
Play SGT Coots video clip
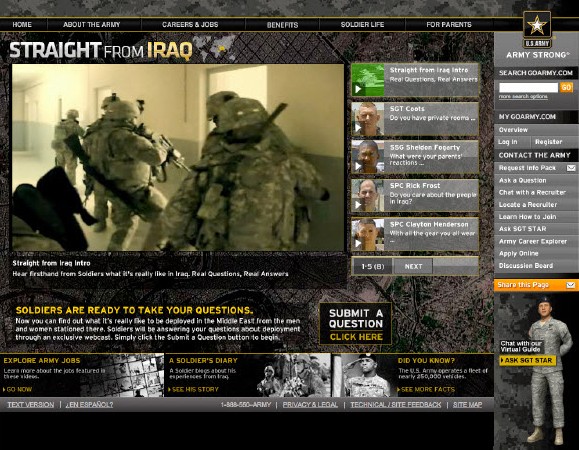pyautogui.click(x=415, y=119)
